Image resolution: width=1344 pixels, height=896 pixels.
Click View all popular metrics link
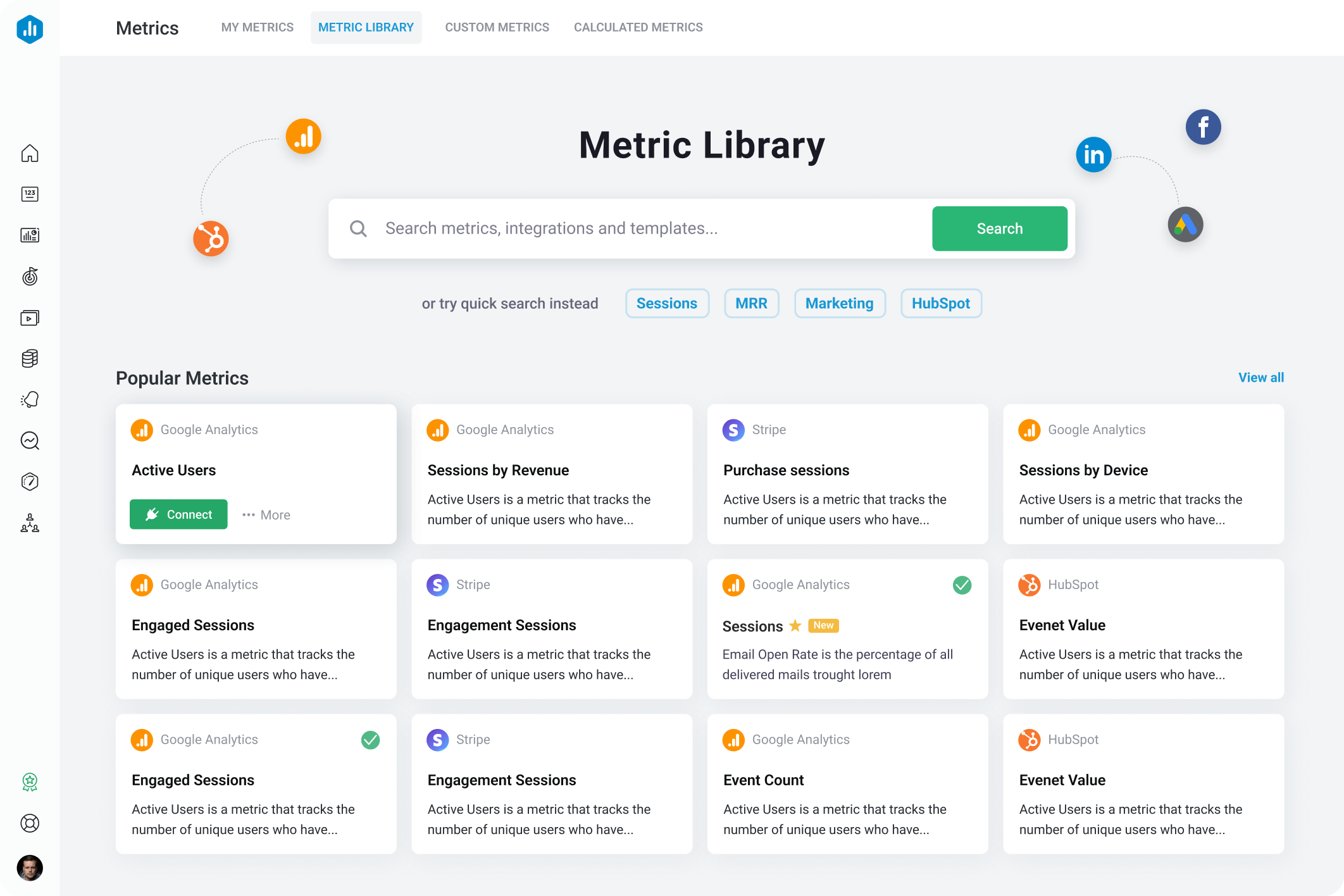1262,377
